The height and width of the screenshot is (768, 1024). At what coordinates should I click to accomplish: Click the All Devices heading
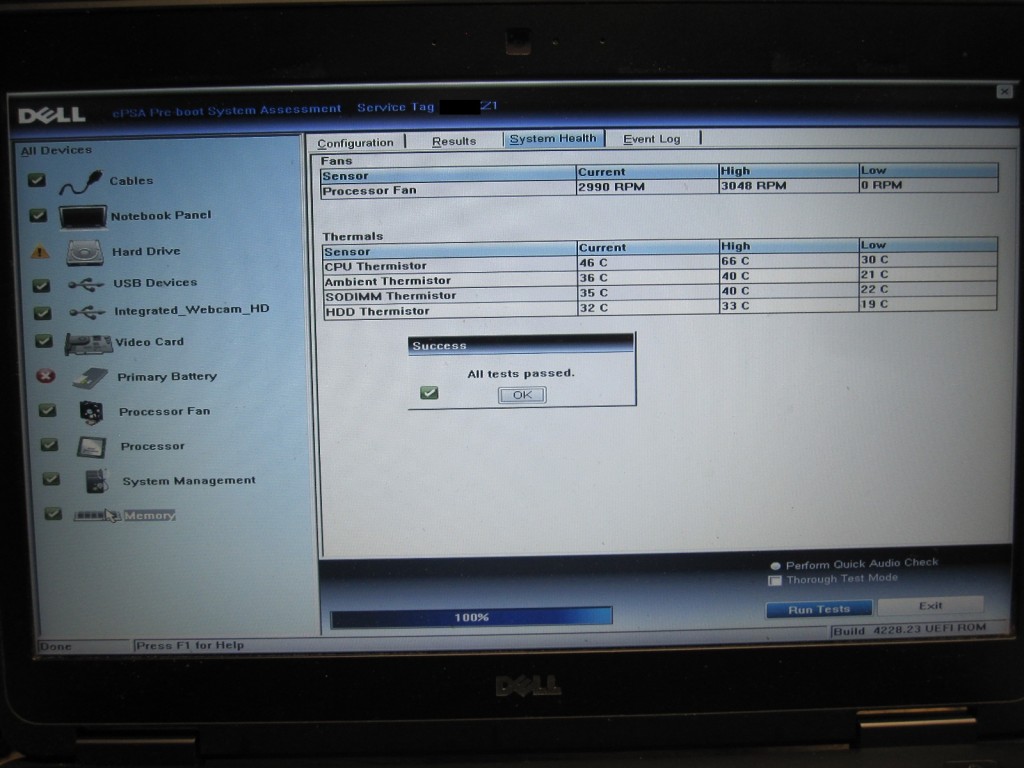[56, 150]
